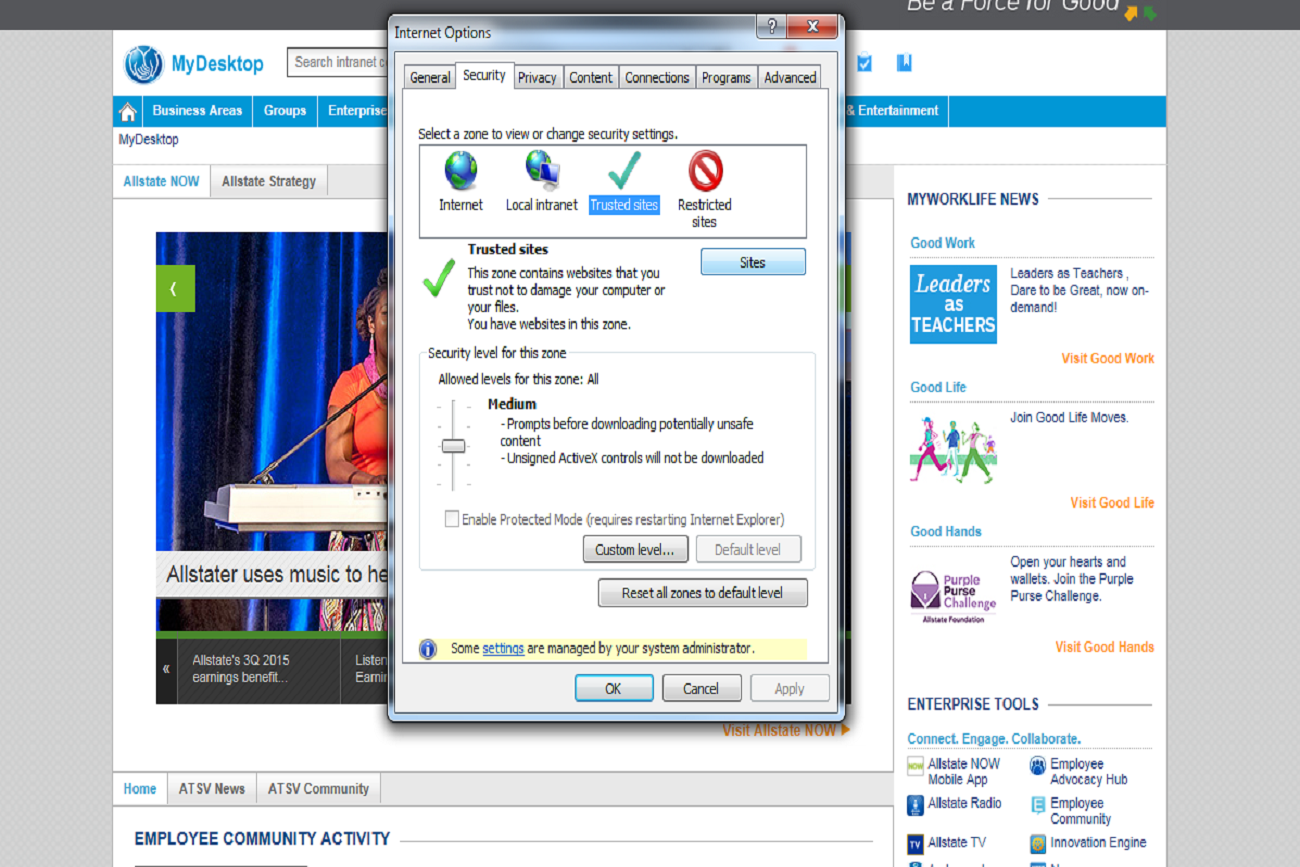This screenshot has width=1300, height=867.
Task: Select the Internet zone globe icon
Action: (461, 171)
